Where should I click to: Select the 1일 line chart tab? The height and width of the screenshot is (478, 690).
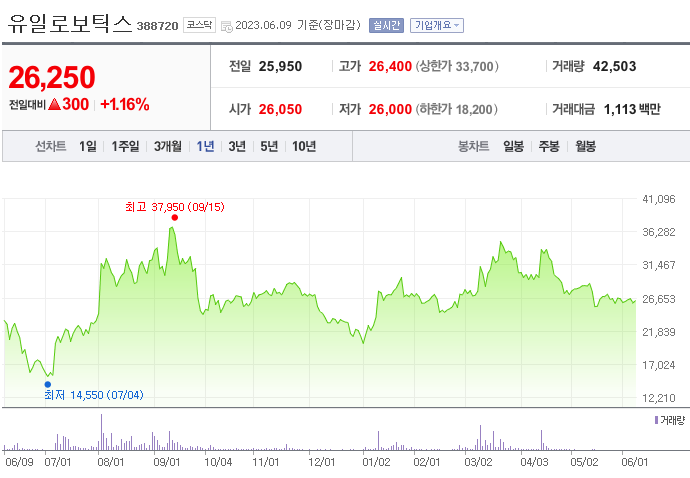(x=88, y=146)
